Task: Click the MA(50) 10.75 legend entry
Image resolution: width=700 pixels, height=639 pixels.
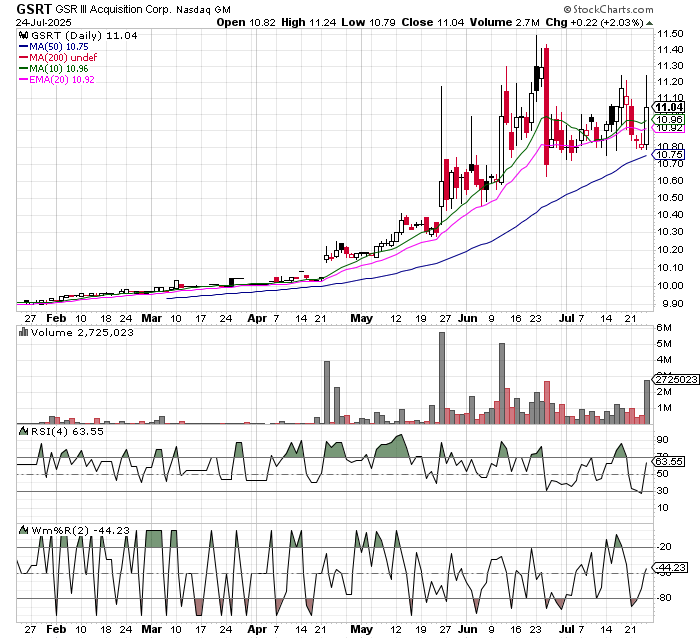Action: [x=58, y=46]
